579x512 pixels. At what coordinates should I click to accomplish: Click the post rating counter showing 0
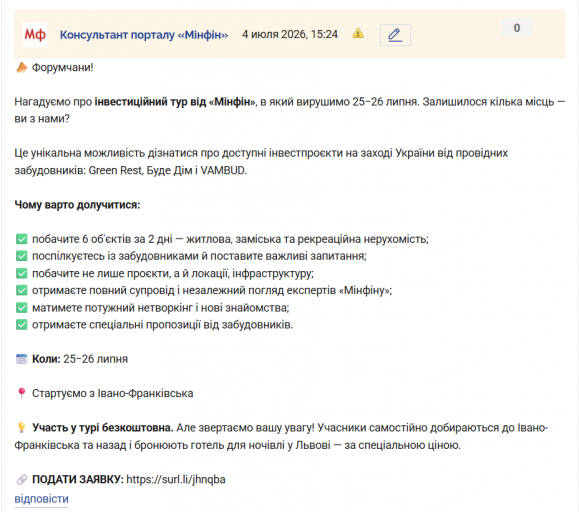pyautogui.click(x=517, y=28)
